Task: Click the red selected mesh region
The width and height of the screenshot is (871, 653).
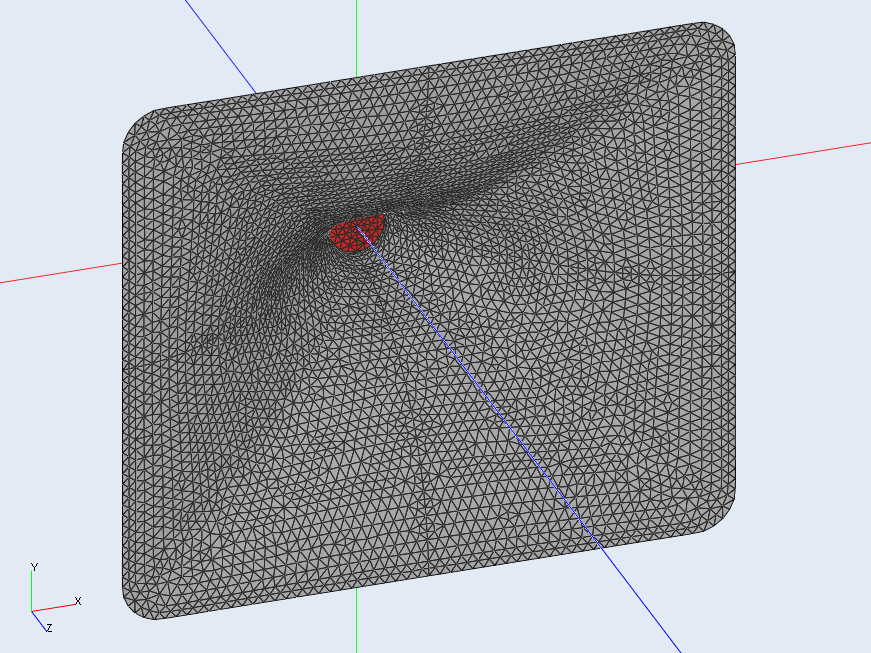Action: [x=356, y=233]
